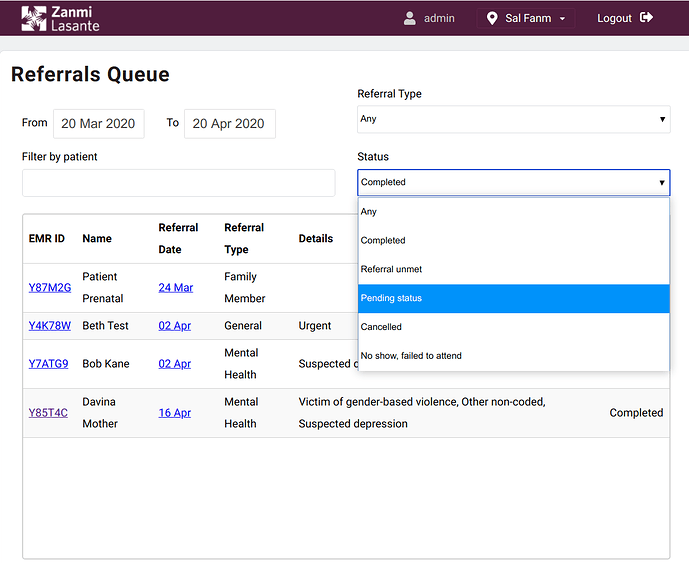Open Bob Kane's 02 Apr referral link
Viewport: 689px width, 563px height.
point(174,364)
